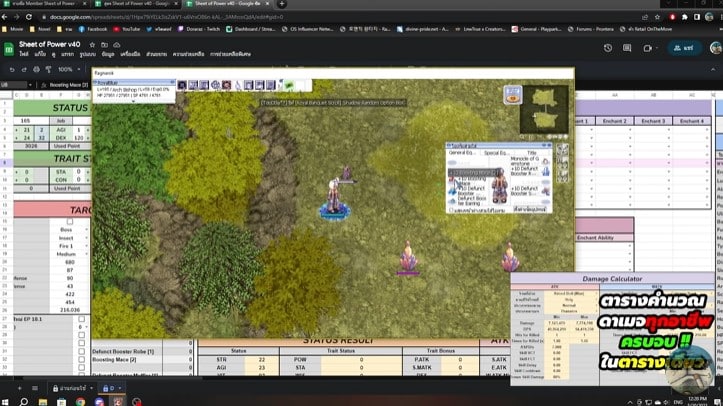The height and width of the screenshot is (406, 723).
Task: Click the flask-shaped icon in the game toolbar
Action: (238, 85)
